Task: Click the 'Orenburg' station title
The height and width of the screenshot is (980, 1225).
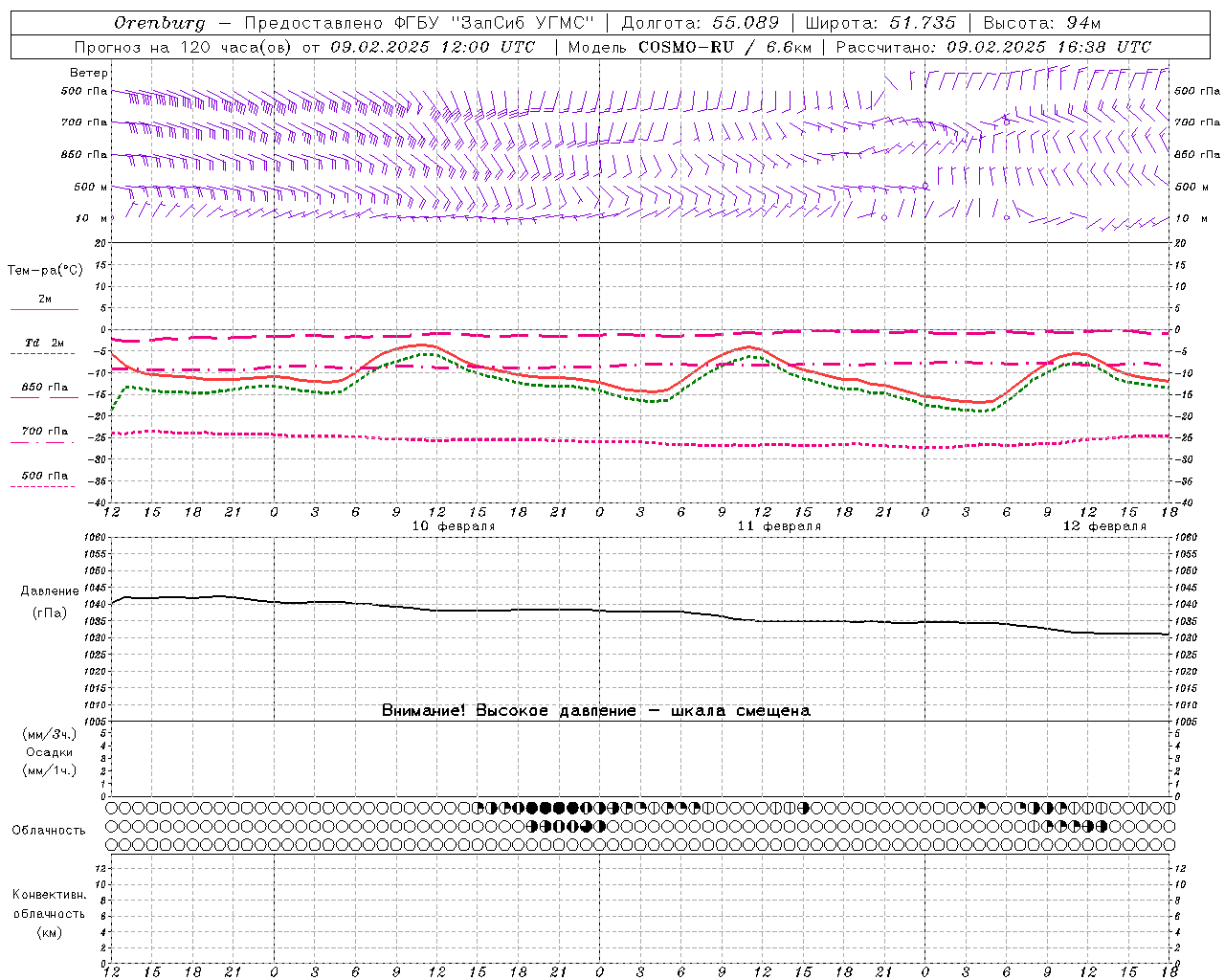Action: (159, 23)
